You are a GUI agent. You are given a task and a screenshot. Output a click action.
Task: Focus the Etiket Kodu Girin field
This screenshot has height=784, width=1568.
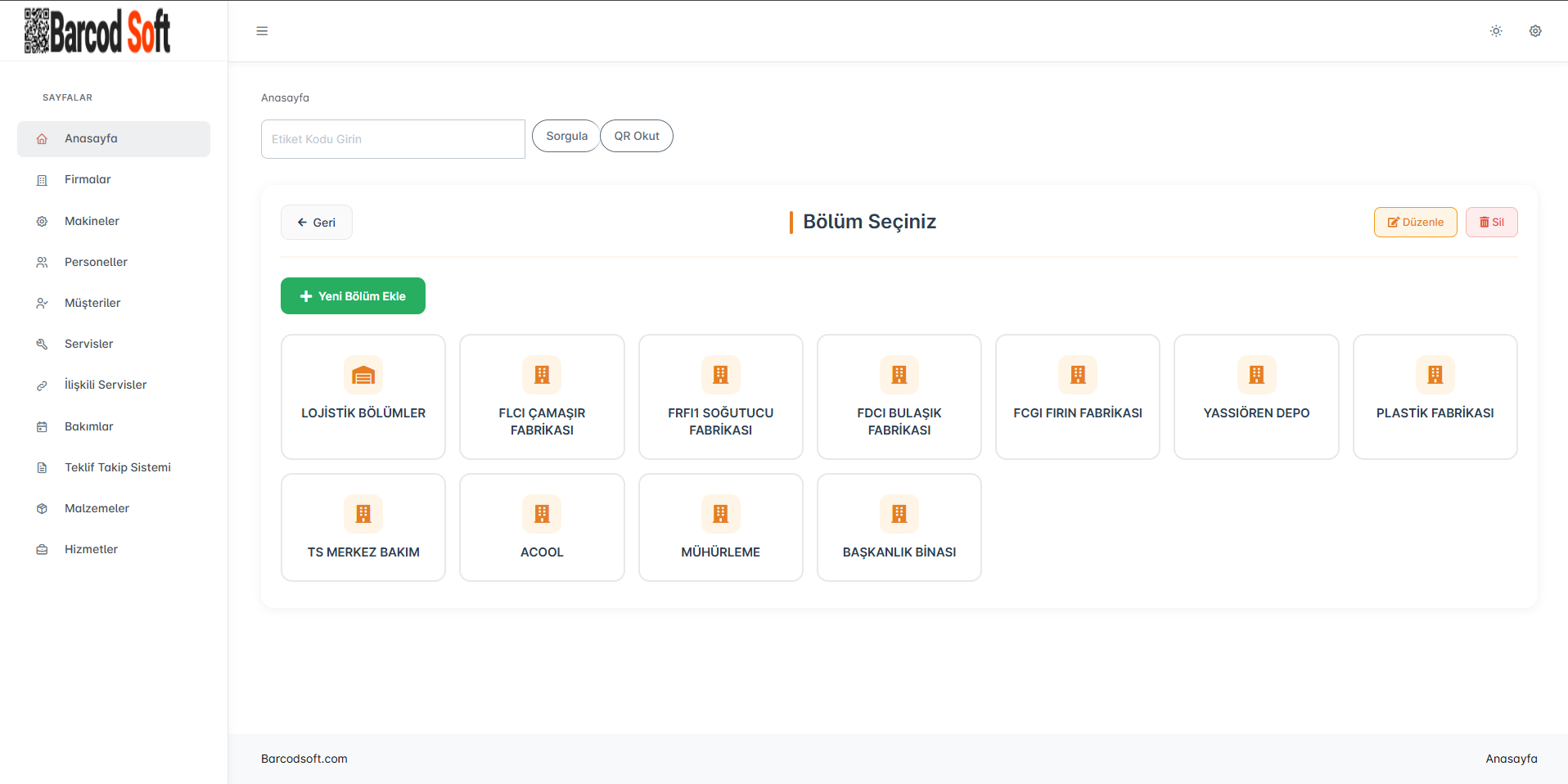[393, 139]
